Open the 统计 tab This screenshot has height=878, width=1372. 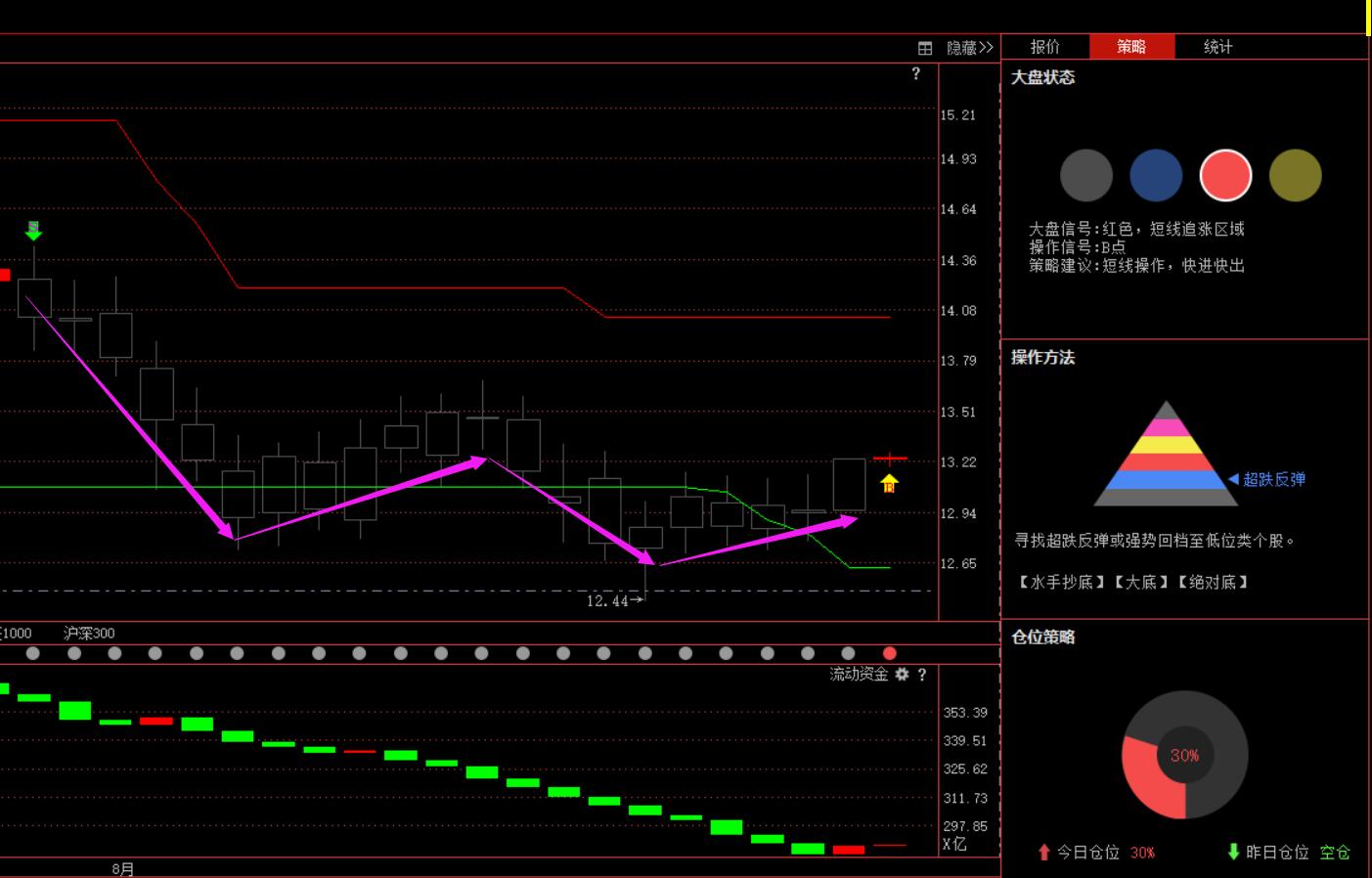click(1217, 47)
